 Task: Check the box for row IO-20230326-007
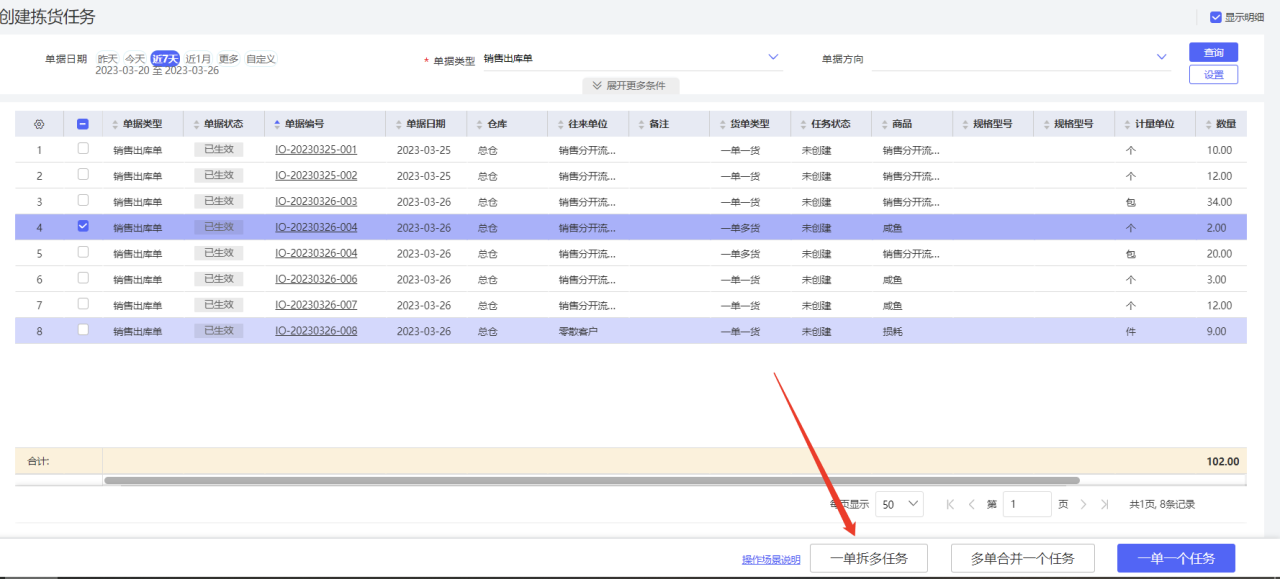(83, 304)
